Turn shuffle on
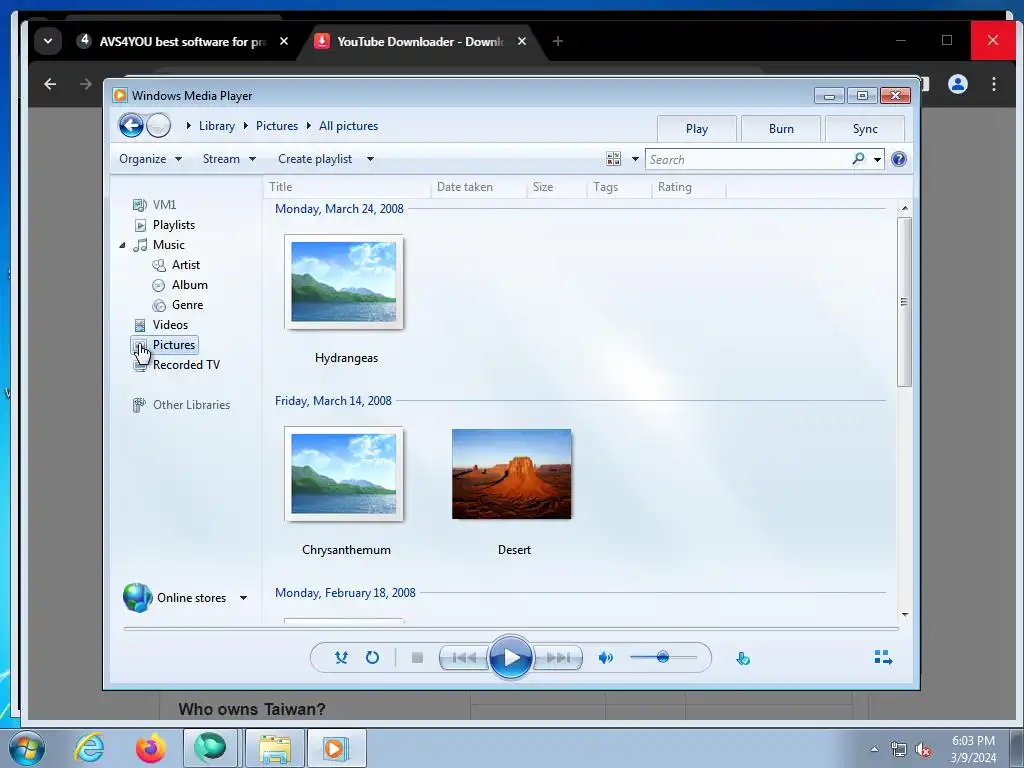This screenshot has height=768, width=1024. [341, 657]
